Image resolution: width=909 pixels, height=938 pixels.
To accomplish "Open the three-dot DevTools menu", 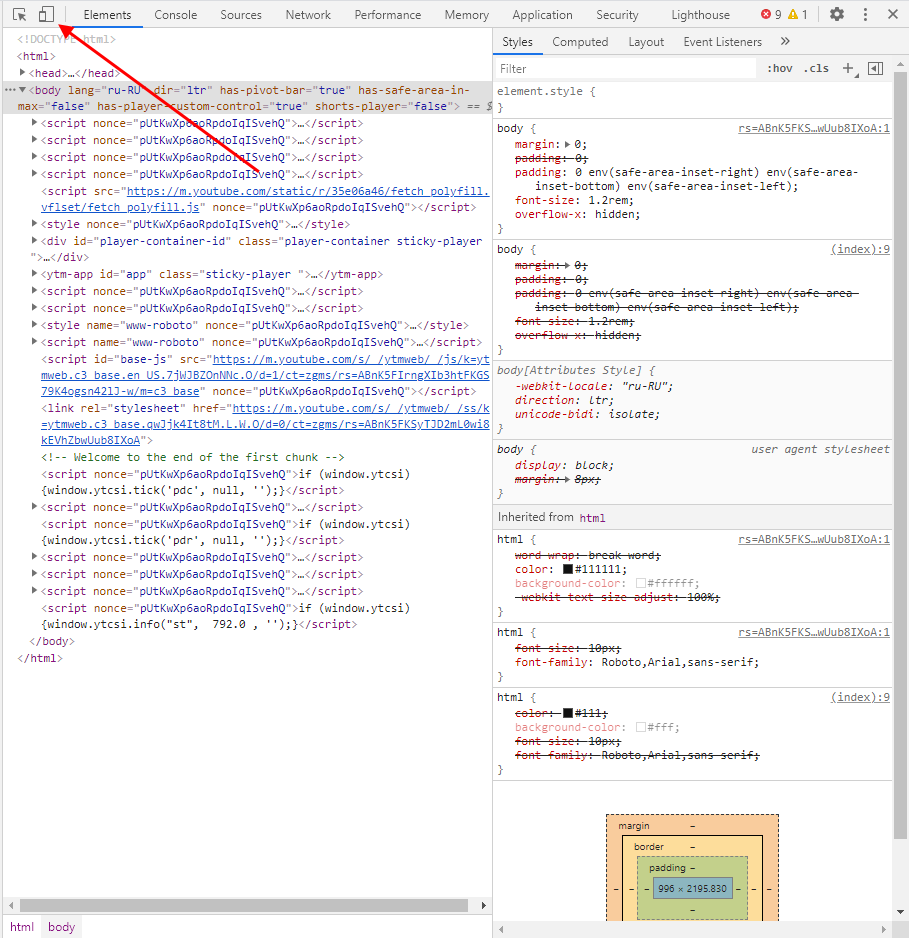I will coord(865,14).
